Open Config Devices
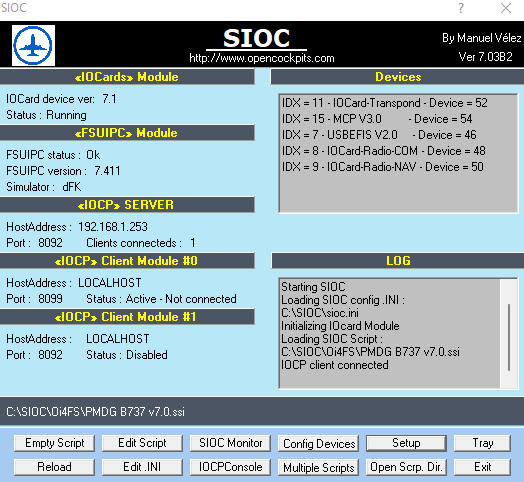524x482 pixels. tap(318, 444)
